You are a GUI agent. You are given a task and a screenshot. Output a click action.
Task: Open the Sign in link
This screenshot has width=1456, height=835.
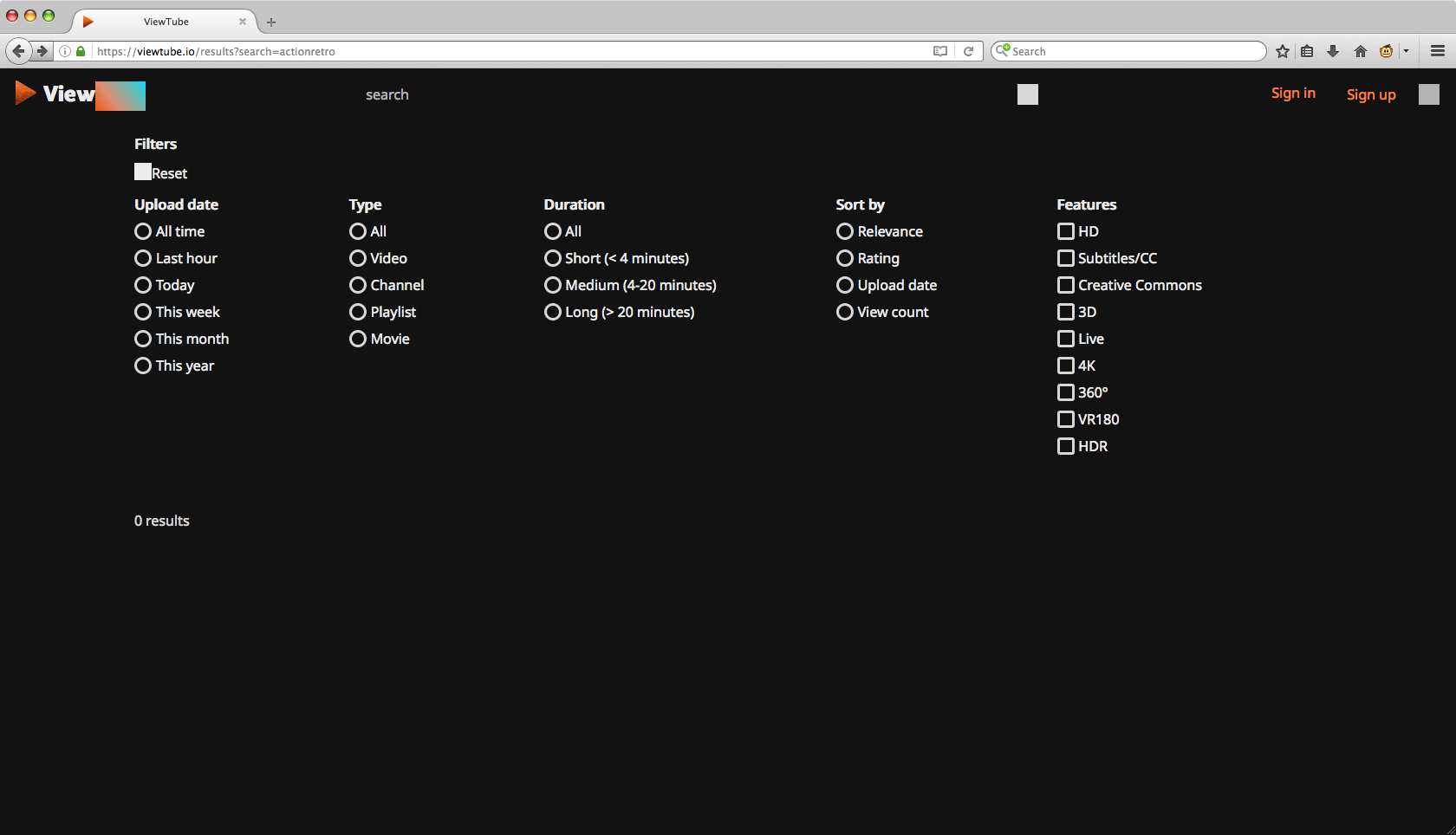pyautogui.click(x=1293, y=94)
